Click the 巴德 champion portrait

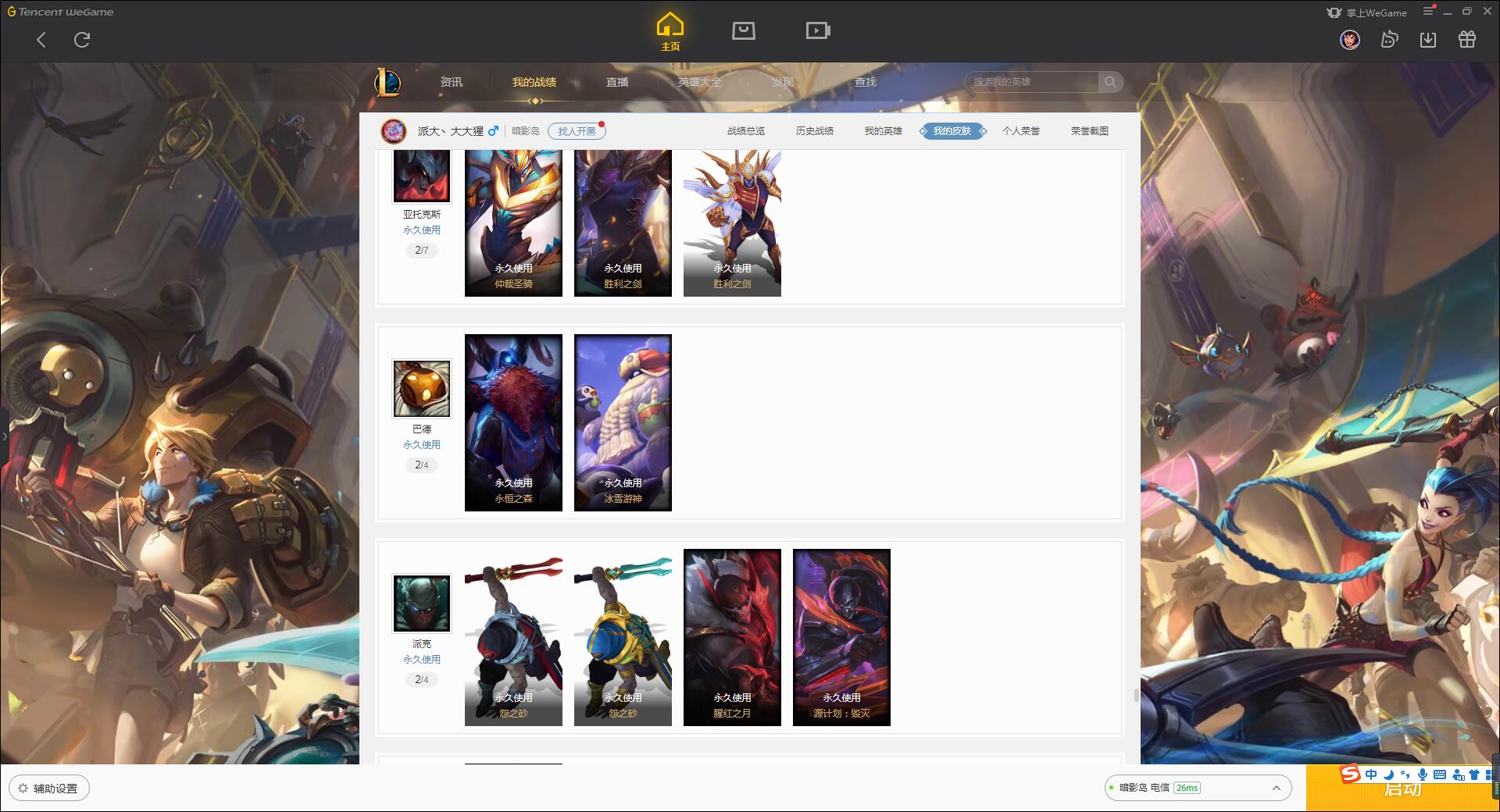[x=422, y=389]
